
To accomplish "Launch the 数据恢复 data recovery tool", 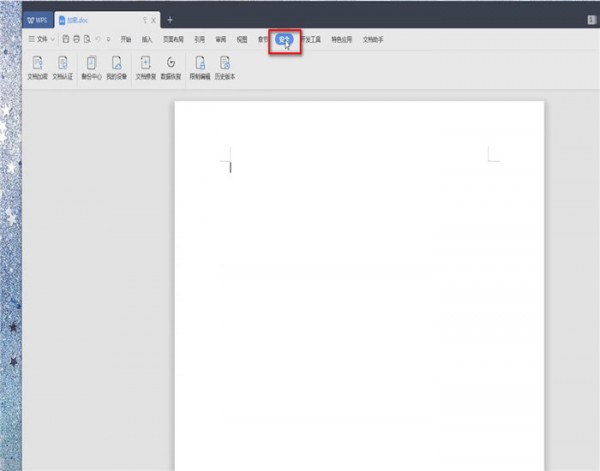I will tap(171, 68).
